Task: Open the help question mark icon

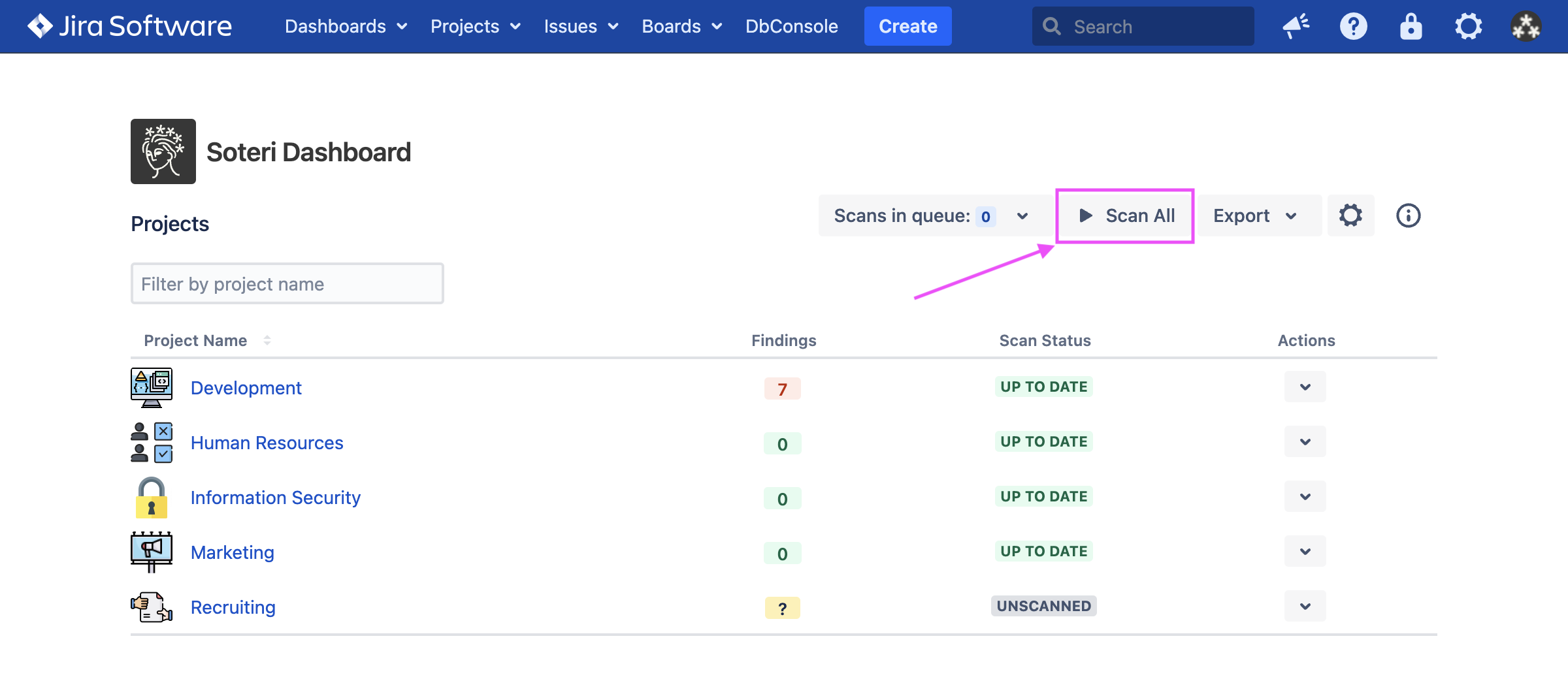Action: coord(1353,26)
